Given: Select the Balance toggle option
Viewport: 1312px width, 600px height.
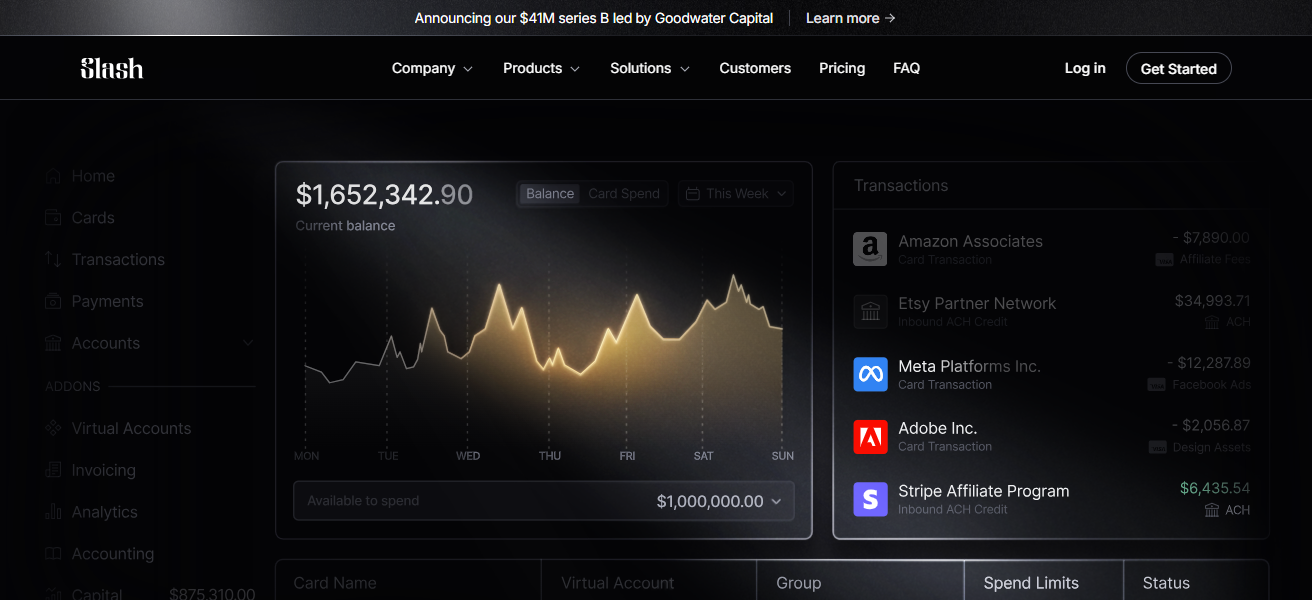Looking at the screenshot, I should pos(550,194).
